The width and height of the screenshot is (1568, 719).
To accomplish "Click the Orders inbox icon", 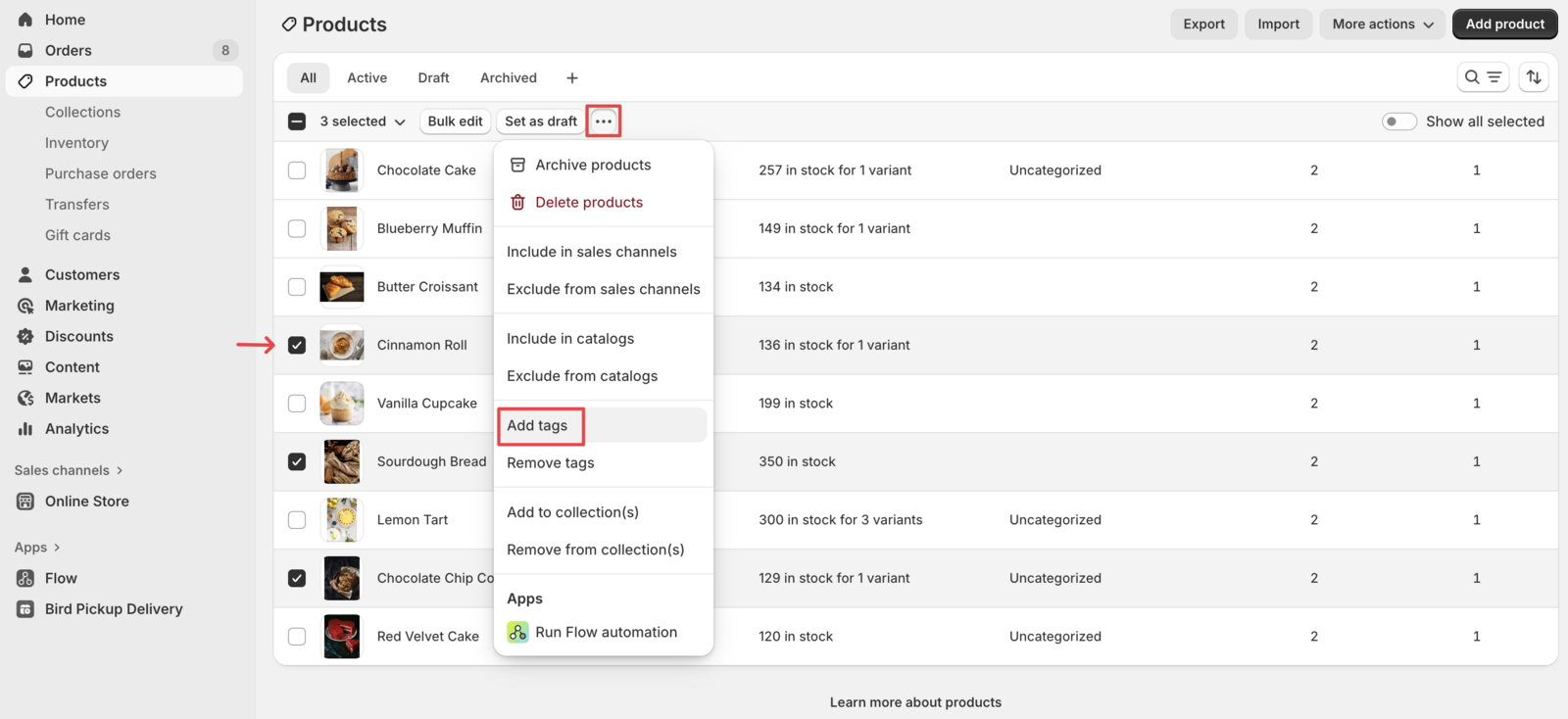I will click(25, 50).
